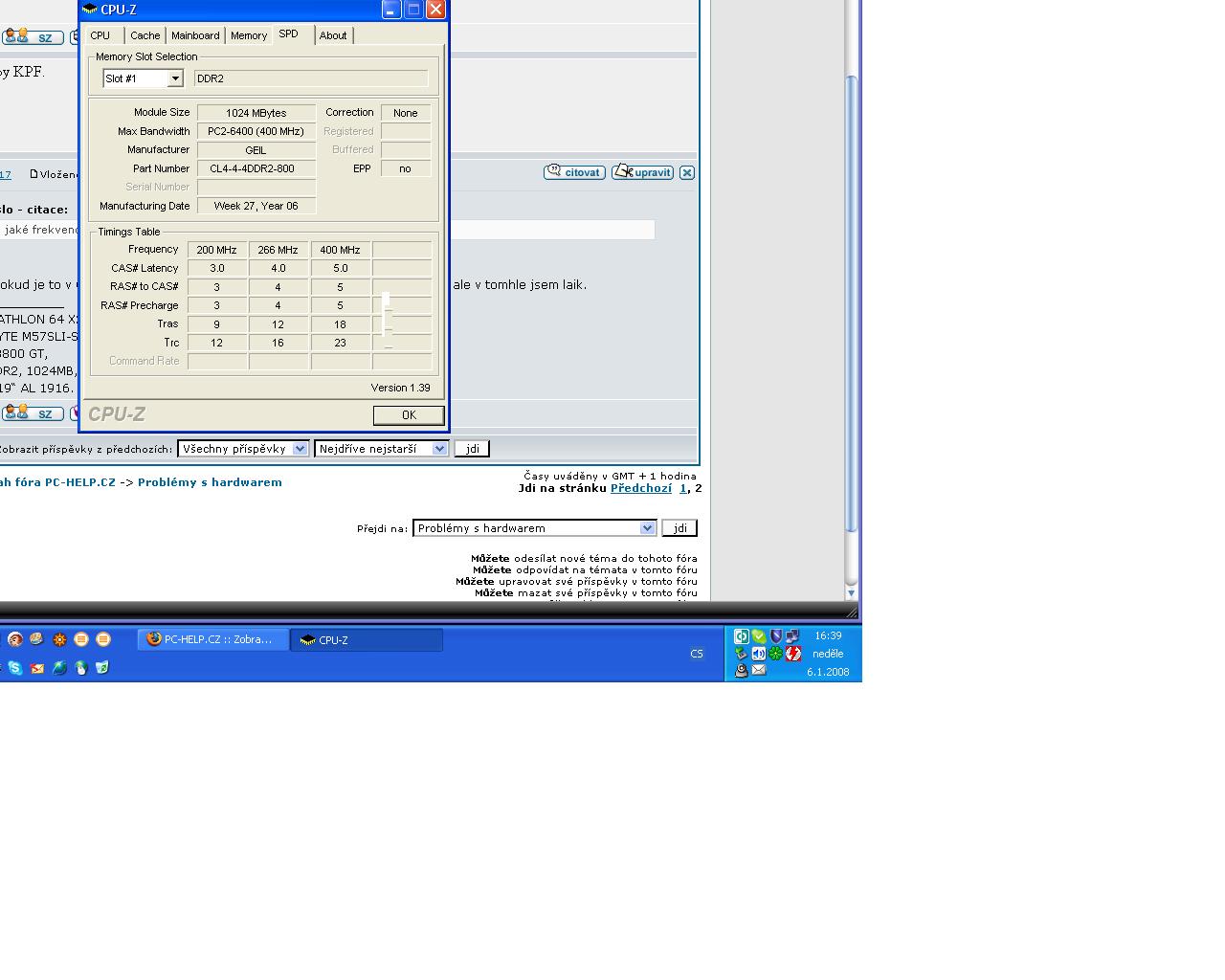The image size is (1225, 980).
Task: Launch Skype from quick launch
Action: click(x=15, y=667)
